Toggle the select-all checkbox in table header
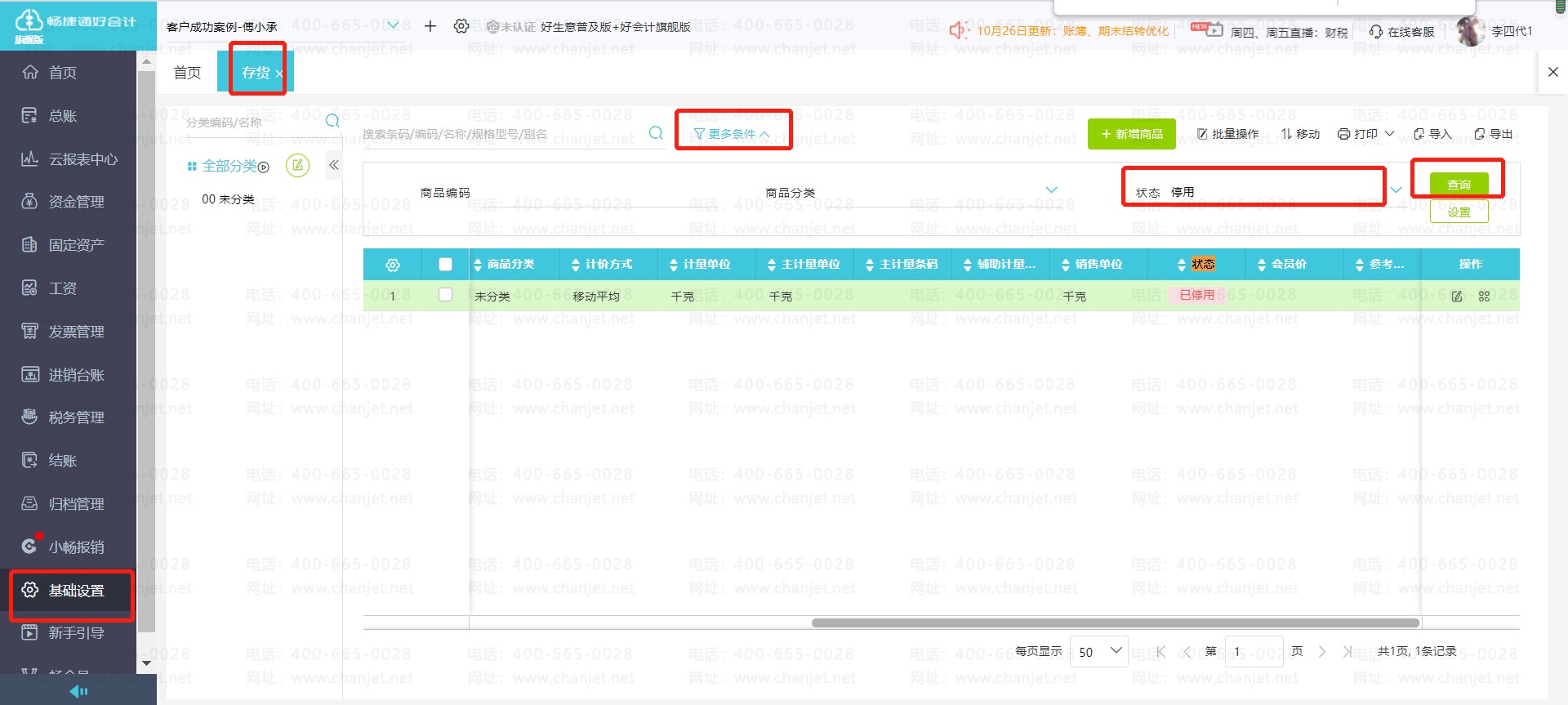Screen dimensions: 1568x705 (x=445, y=264)
